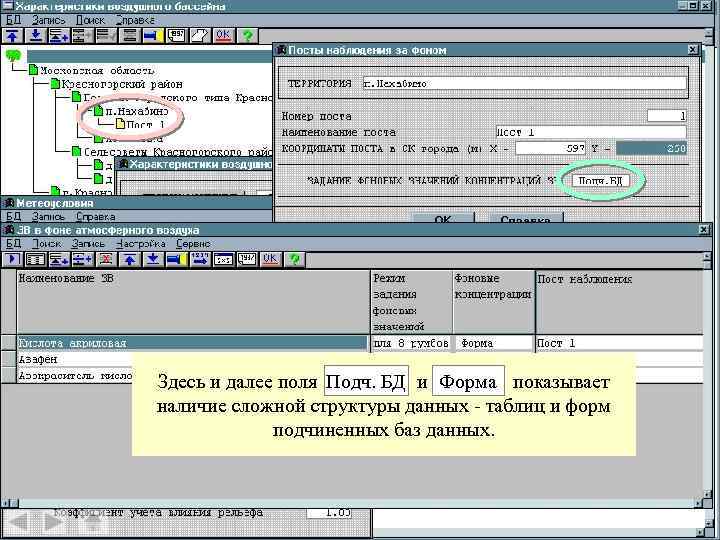Image resolution: width=720 pixels, height=540 pixels.
Task: Click the Форма cell for Кислота акриловая
Action: [x=494, y=343]
